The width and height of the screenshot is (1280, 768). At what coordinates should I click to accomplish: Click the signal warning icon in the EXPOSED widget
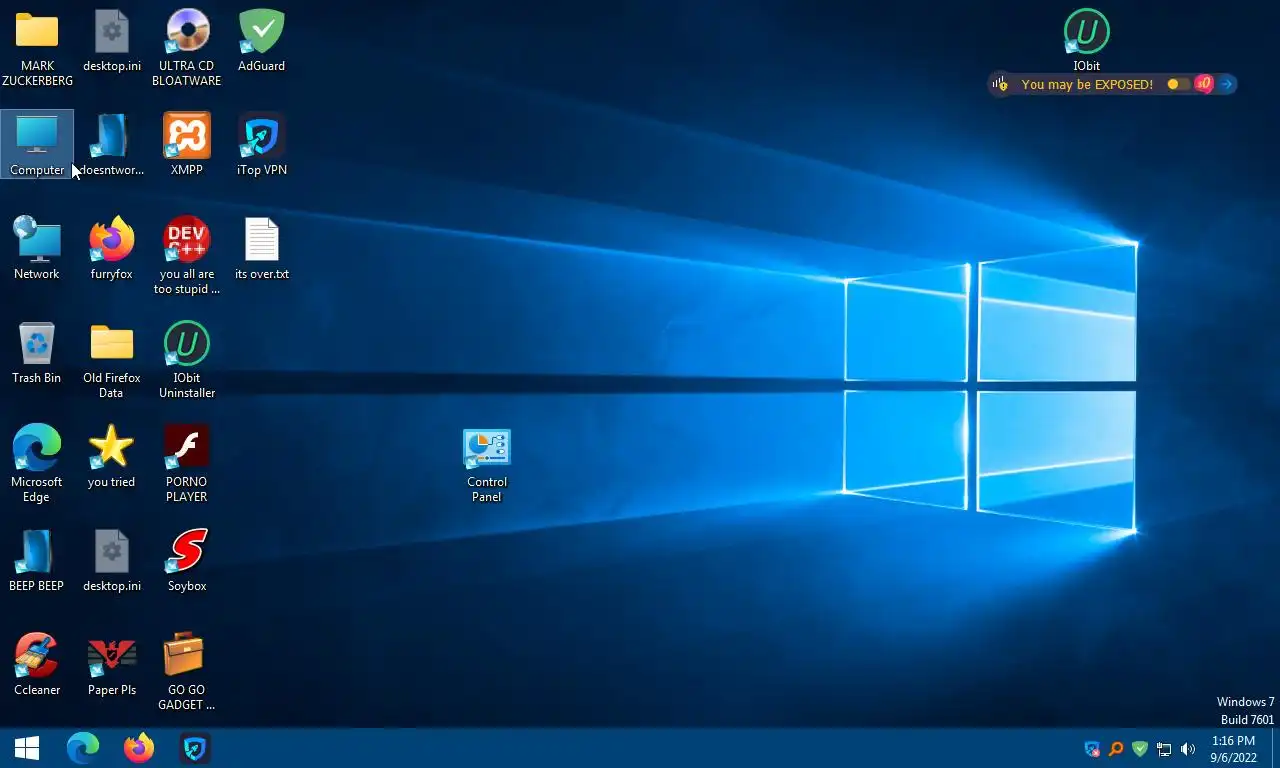tap(1000, 84)
